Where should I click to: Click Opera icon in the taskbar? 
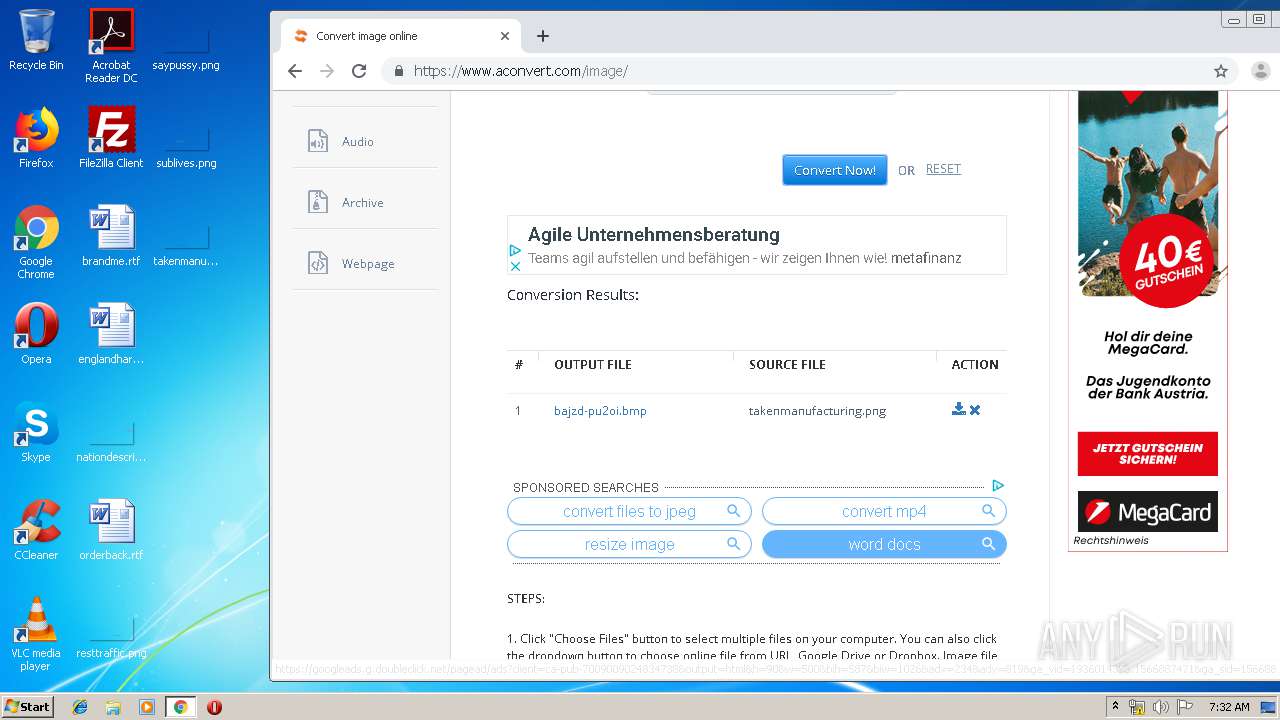214,707
